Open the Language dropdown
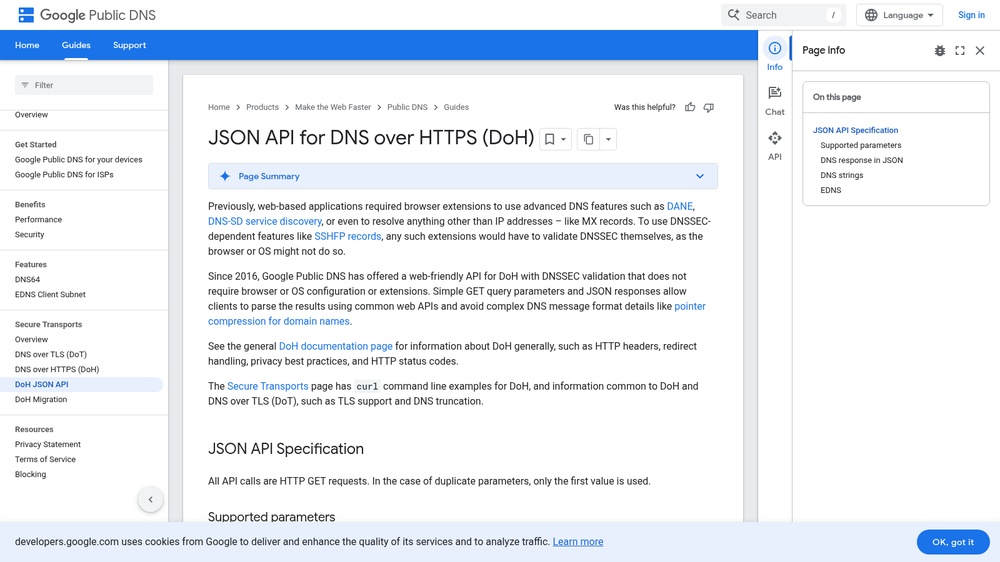Image resolution: width=1000 pixels, height=562 pixels. click(899, 15)
